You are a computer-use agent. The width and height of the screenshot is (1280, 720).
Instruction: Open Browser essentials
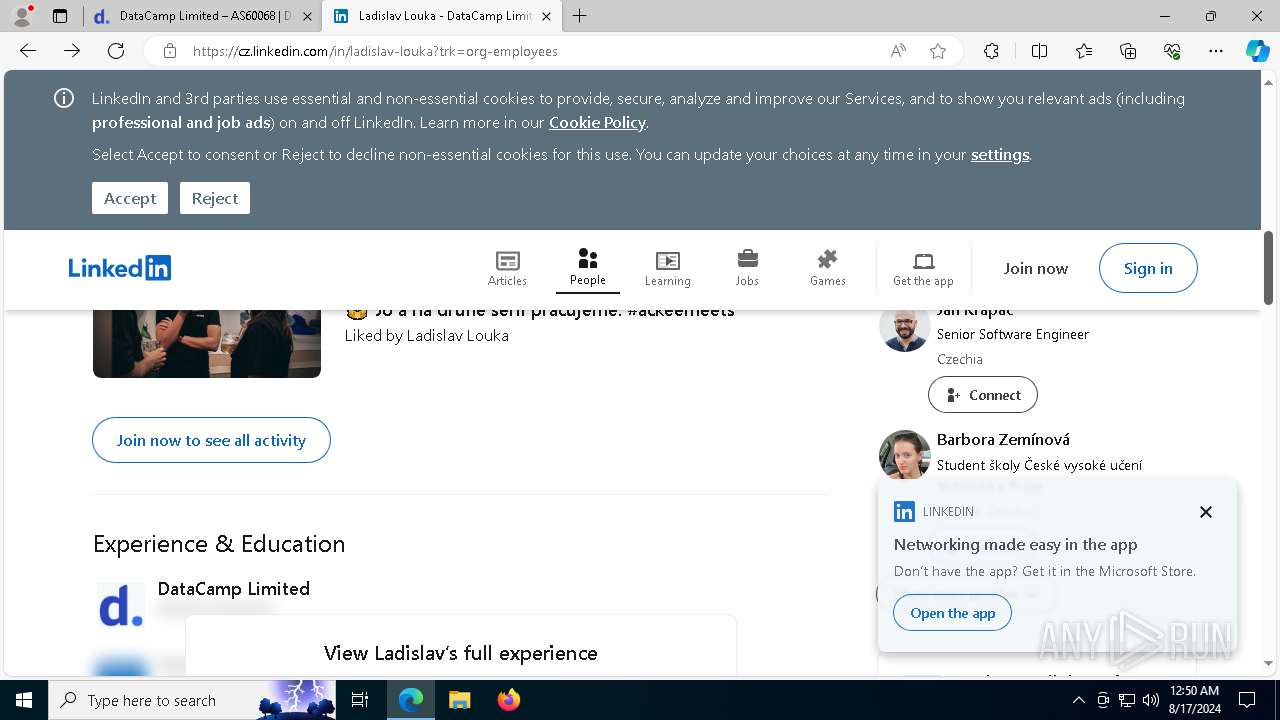pos(1172,51)
